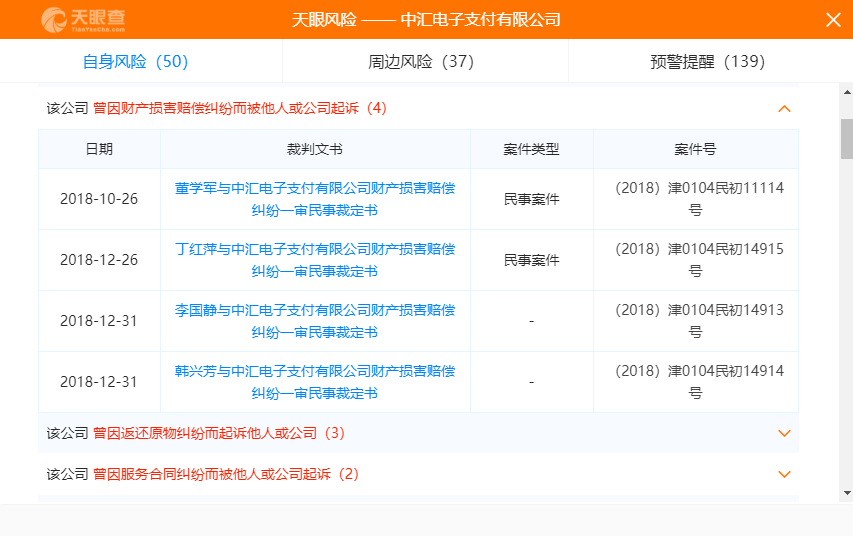Click 民事案件 in the 丁红萍 row
The height and width of the screenshot is (536, 853).
pos(531,260)
